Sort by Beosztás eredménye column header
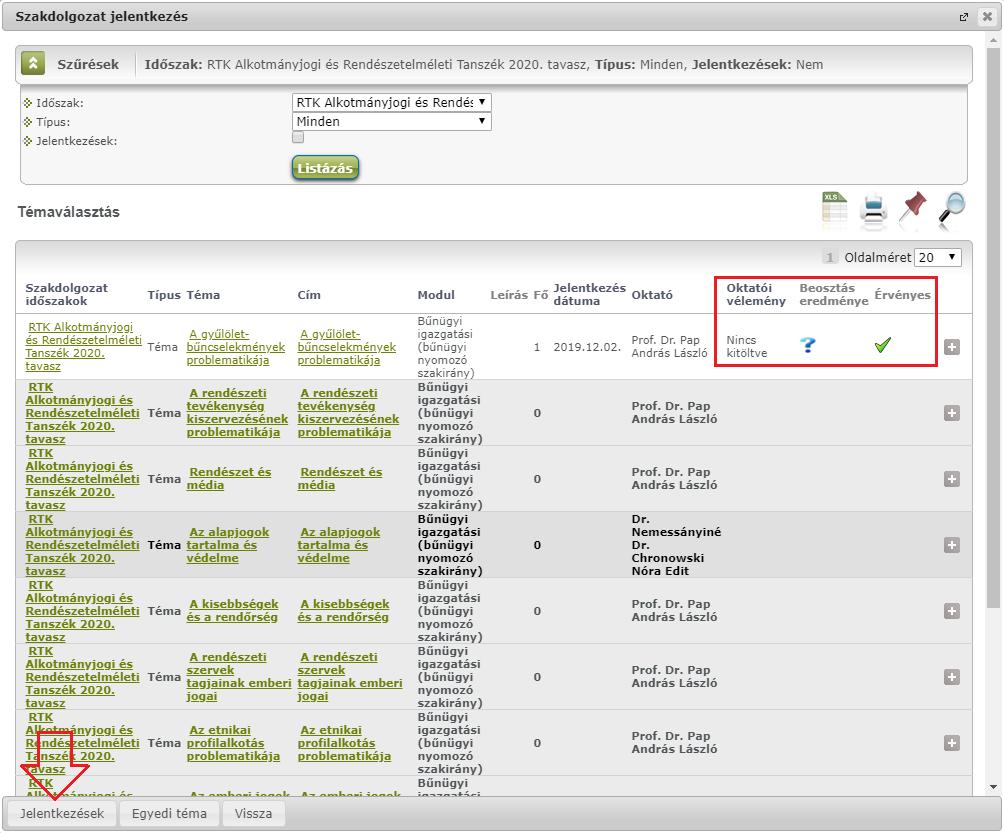The height and width of the screenshot is (833, 1004). coord(834,295)
